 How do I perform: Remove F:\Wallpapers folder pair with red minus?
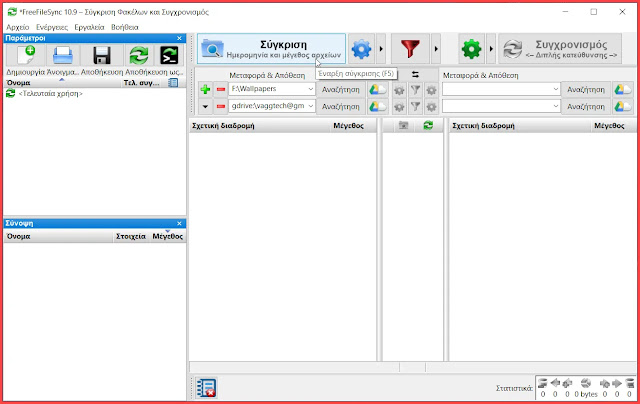221,89
